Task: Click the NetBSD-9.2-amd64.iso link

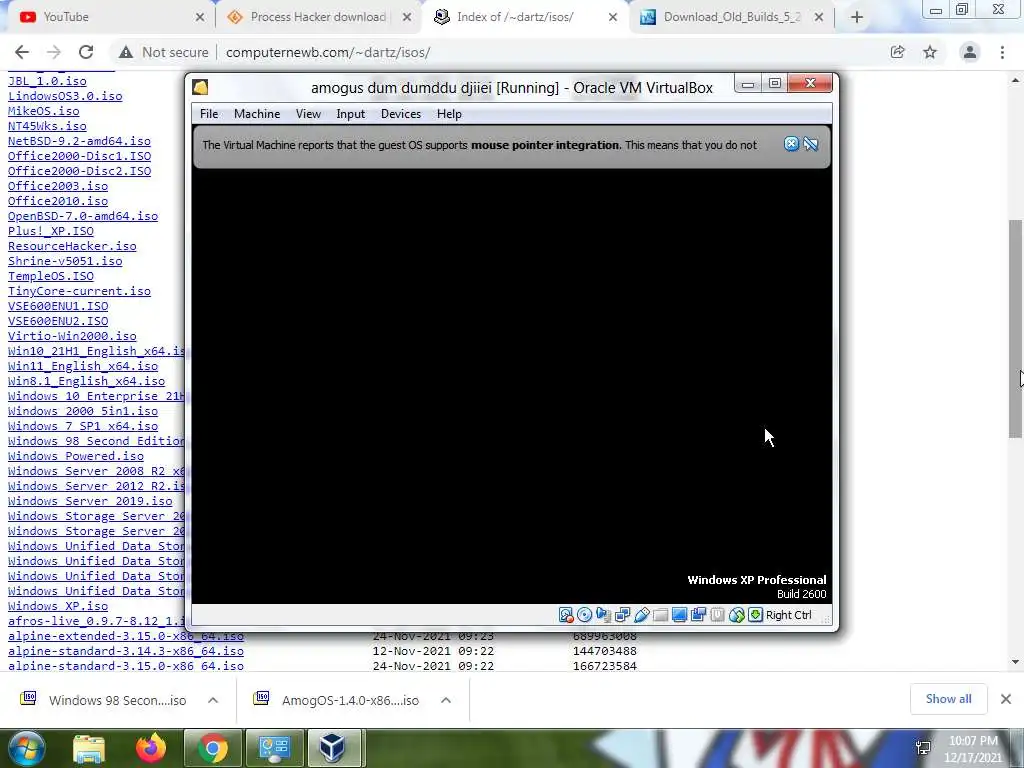Action: pyautogui.click(x=79, y=141)
